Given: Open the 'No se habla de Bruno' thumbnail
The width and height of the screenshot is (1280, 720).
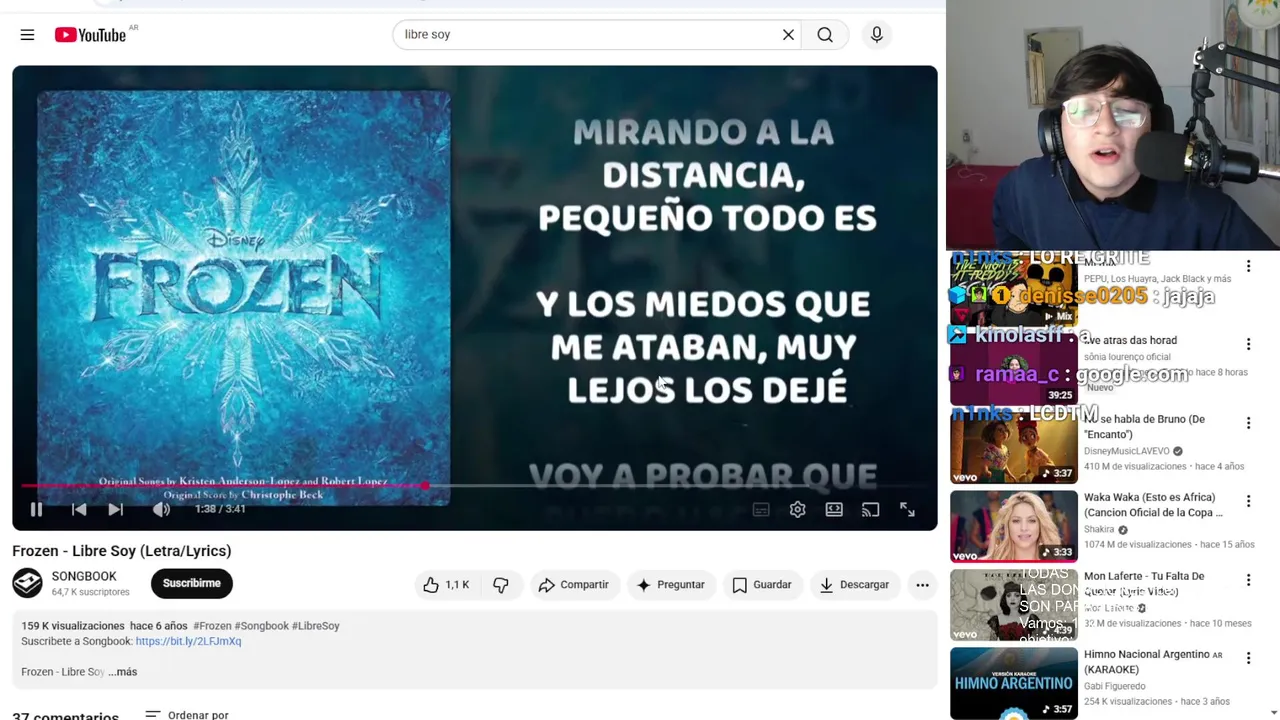Looking at the screenshot, I should [x=1014, y=448].
